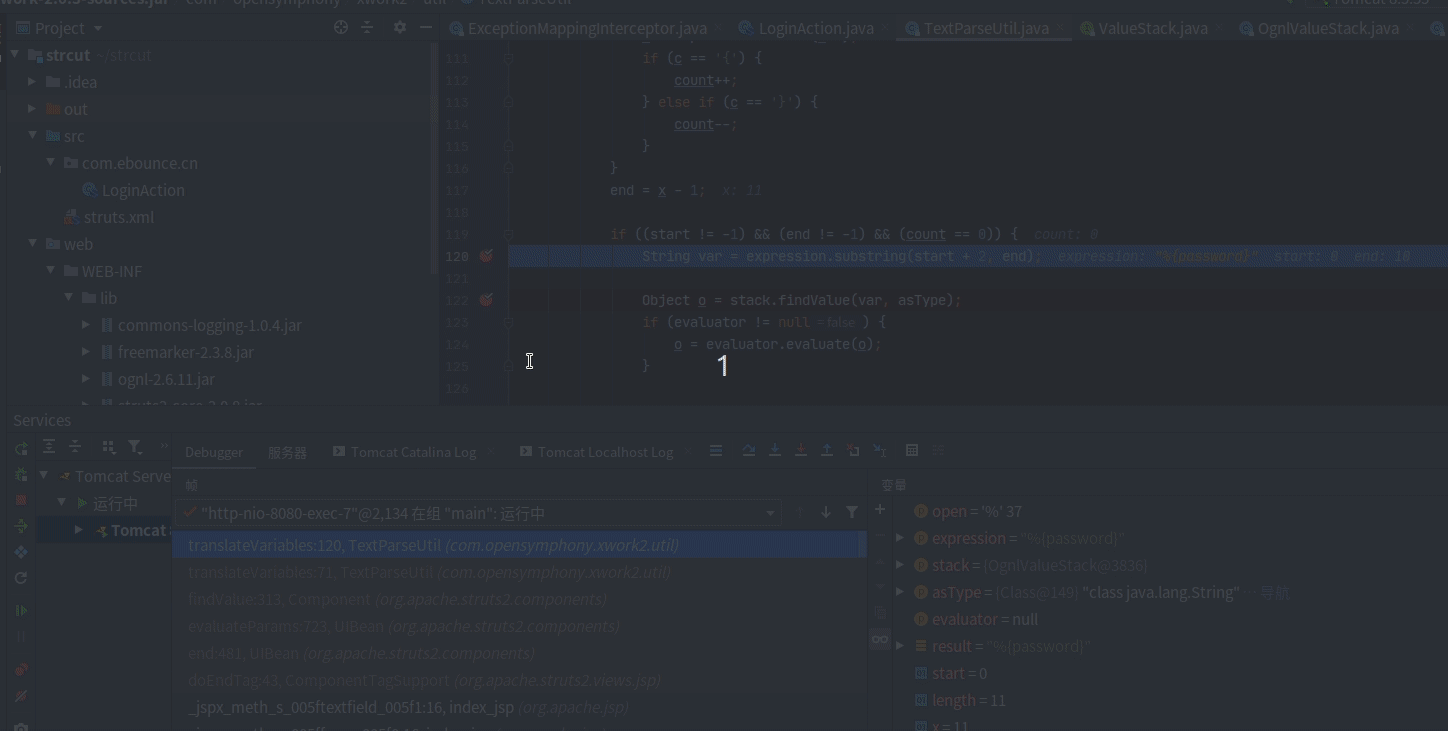Expand the stack variable node

point(900,565)
